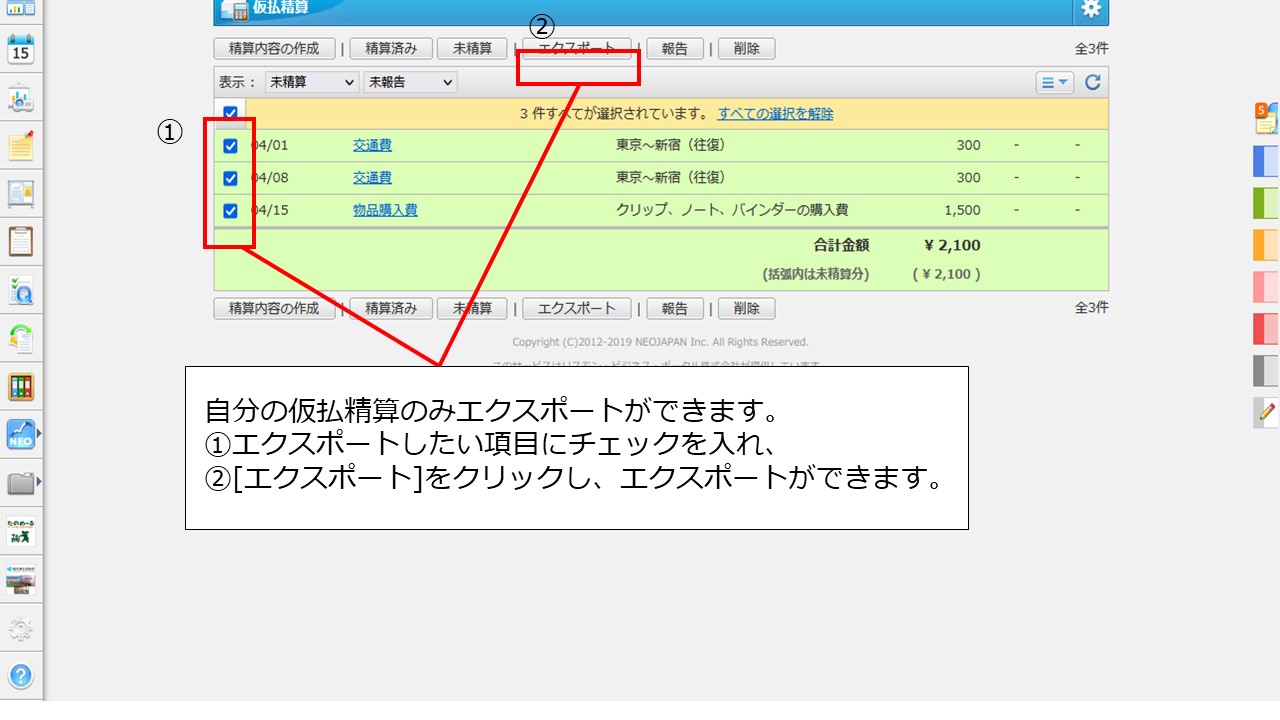Open the binder cabinet icon in sidebar

[21, 387]
